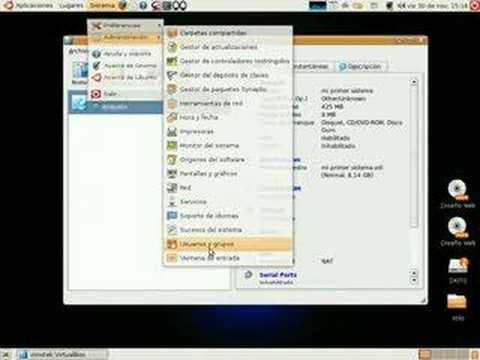Click the VirtualBox taskbar button
The image size is (480, 360).
(62, 355)
